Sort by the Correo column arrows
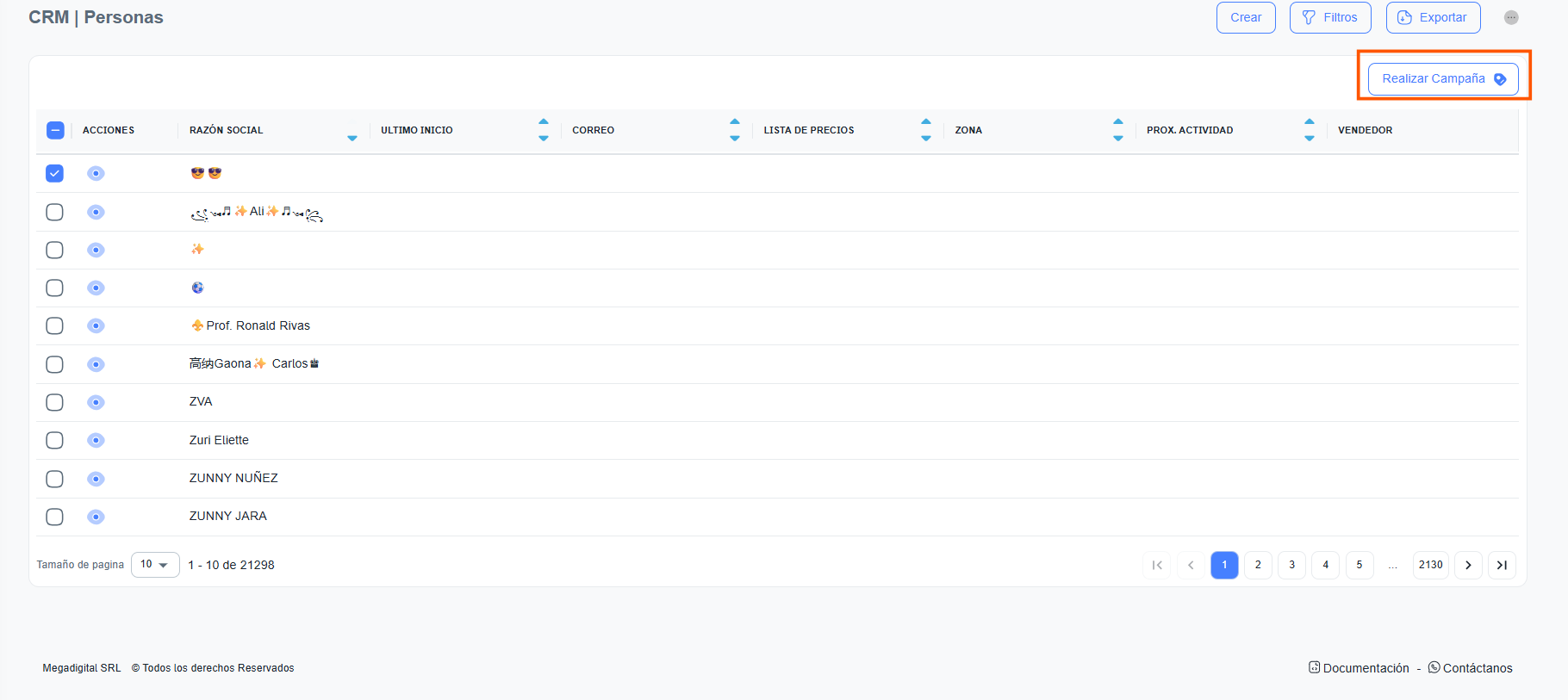Viewport: 1568px width, 700px height. (x=734, y=130)
